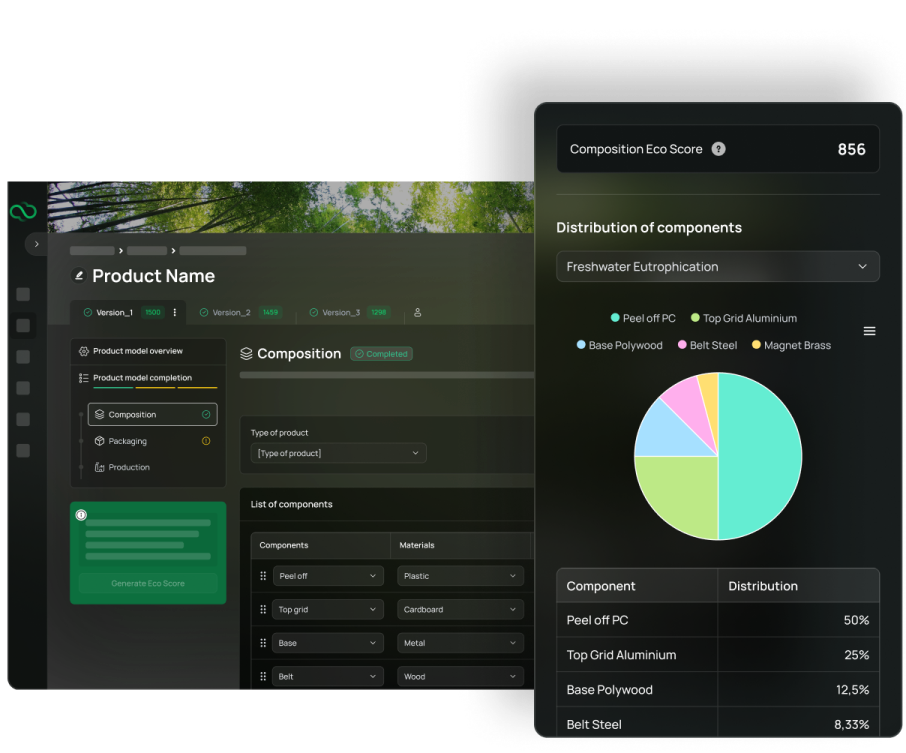This screenshot has height=753, width=906.
Task: Switch to the Version_2 tab
Action: pyautogui.click(x=232, y=312)
